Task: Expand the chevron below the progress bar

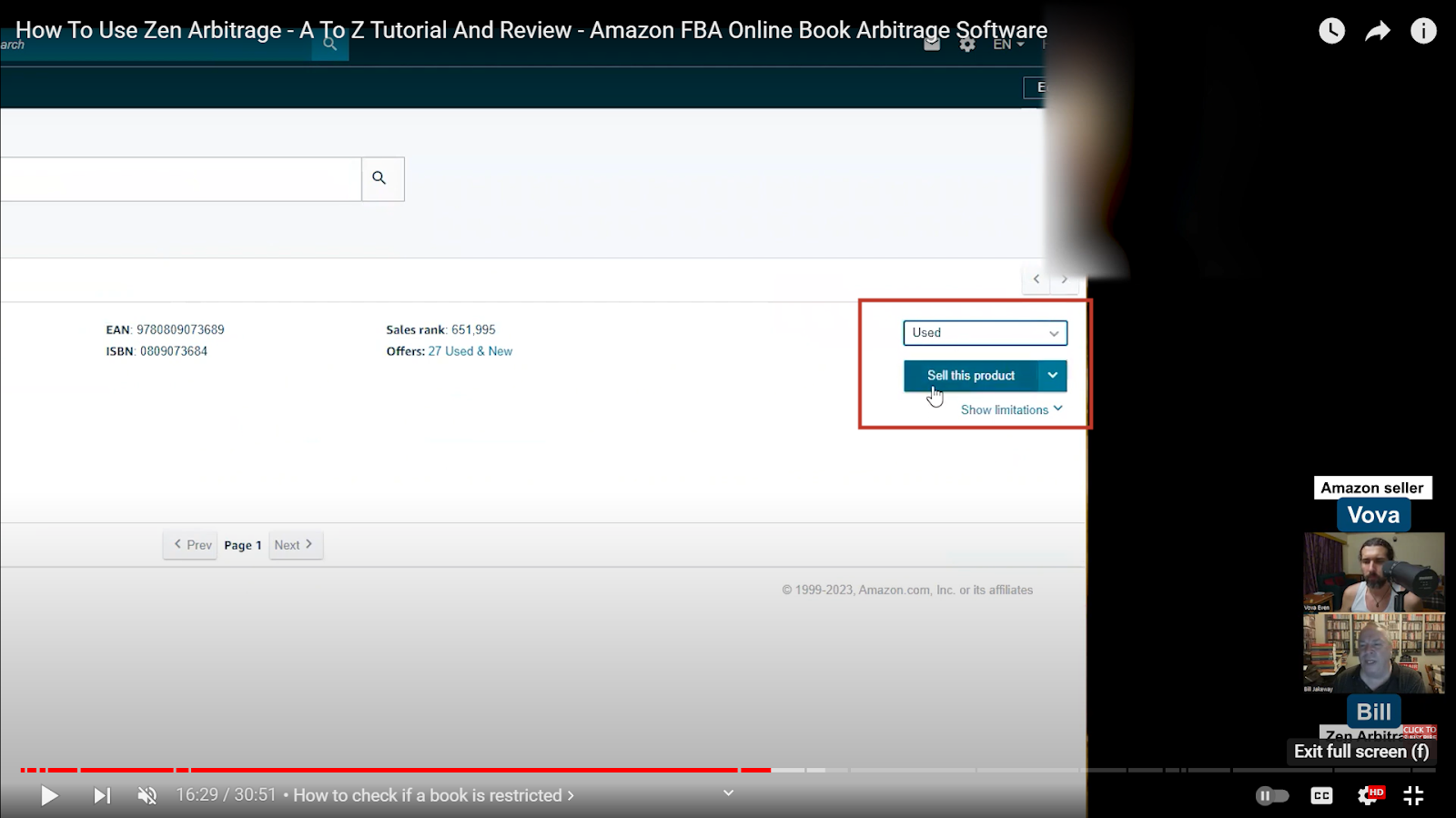Action: [728, 793]
